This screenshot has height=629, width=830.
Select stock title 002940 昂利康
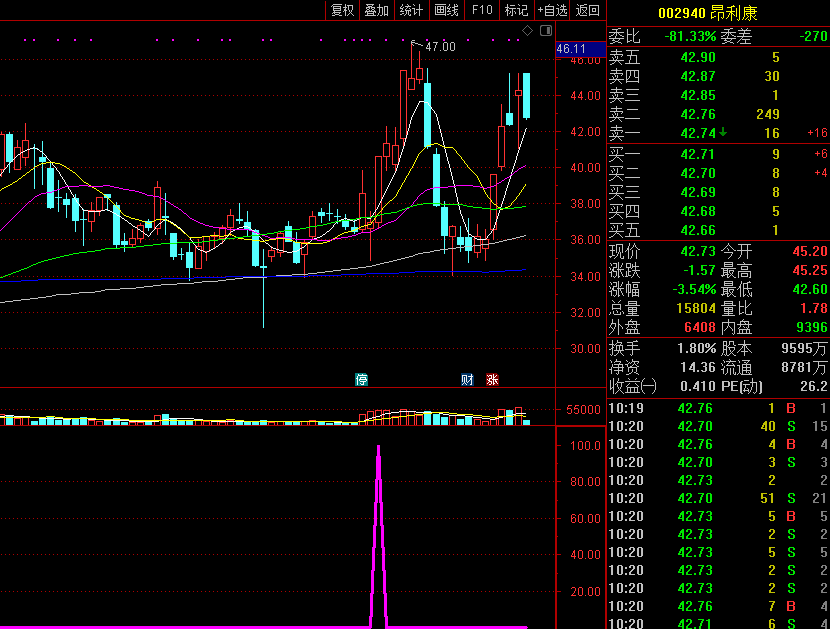[708, 13]
